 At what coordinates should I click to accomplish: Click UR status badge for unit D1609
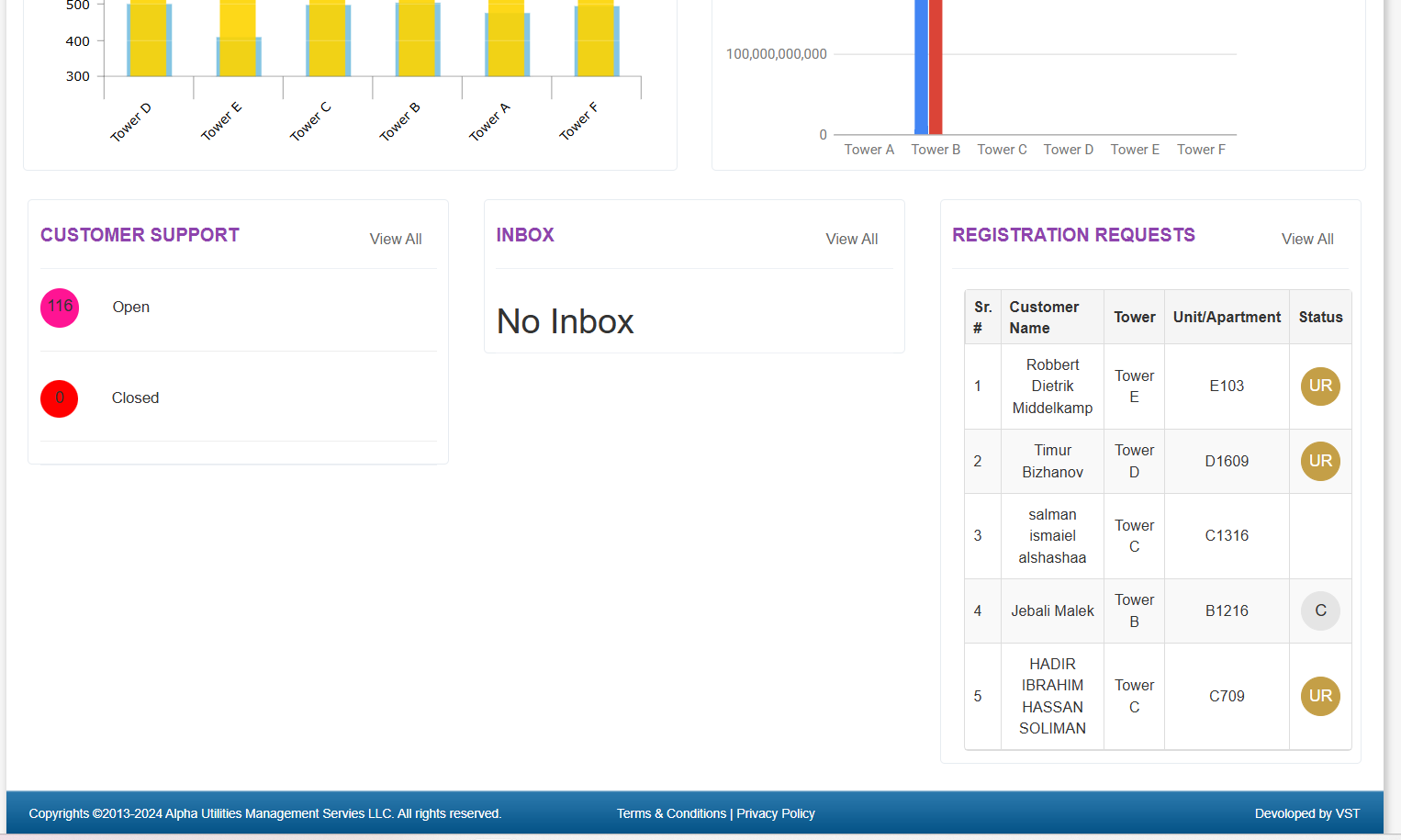point(1320,461)
